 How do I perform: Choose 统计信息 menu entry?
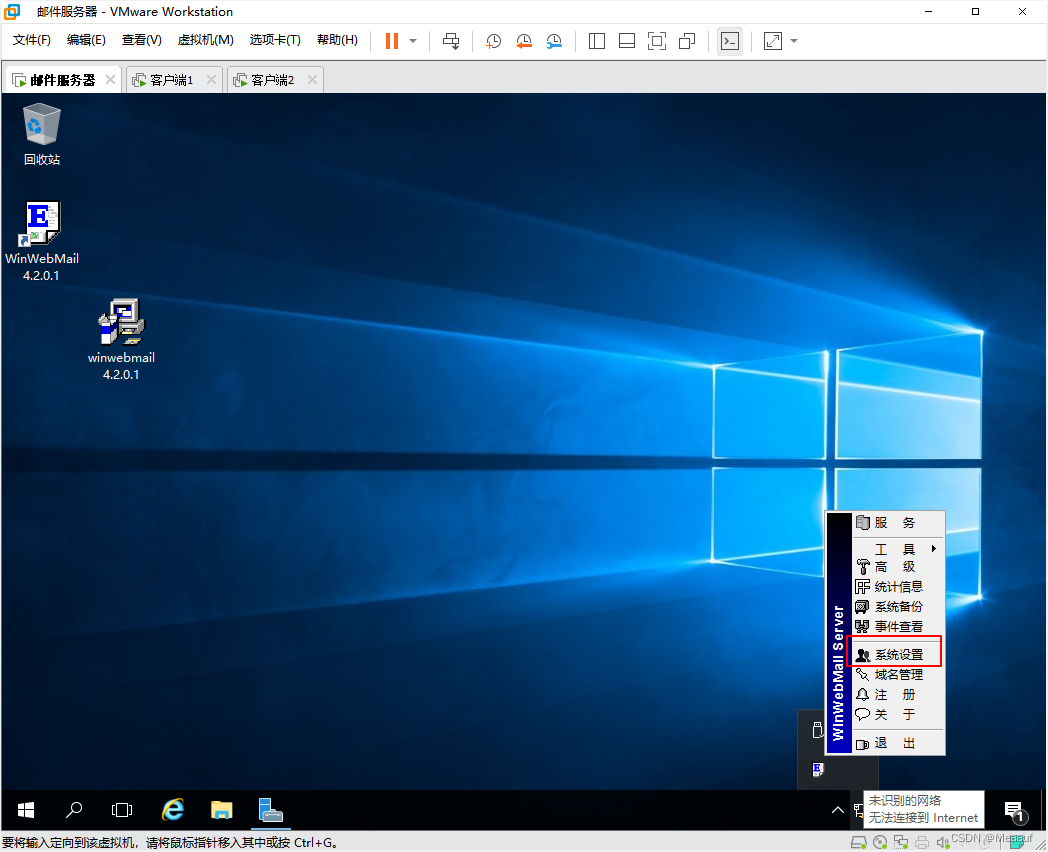click(x=898, y=587)
